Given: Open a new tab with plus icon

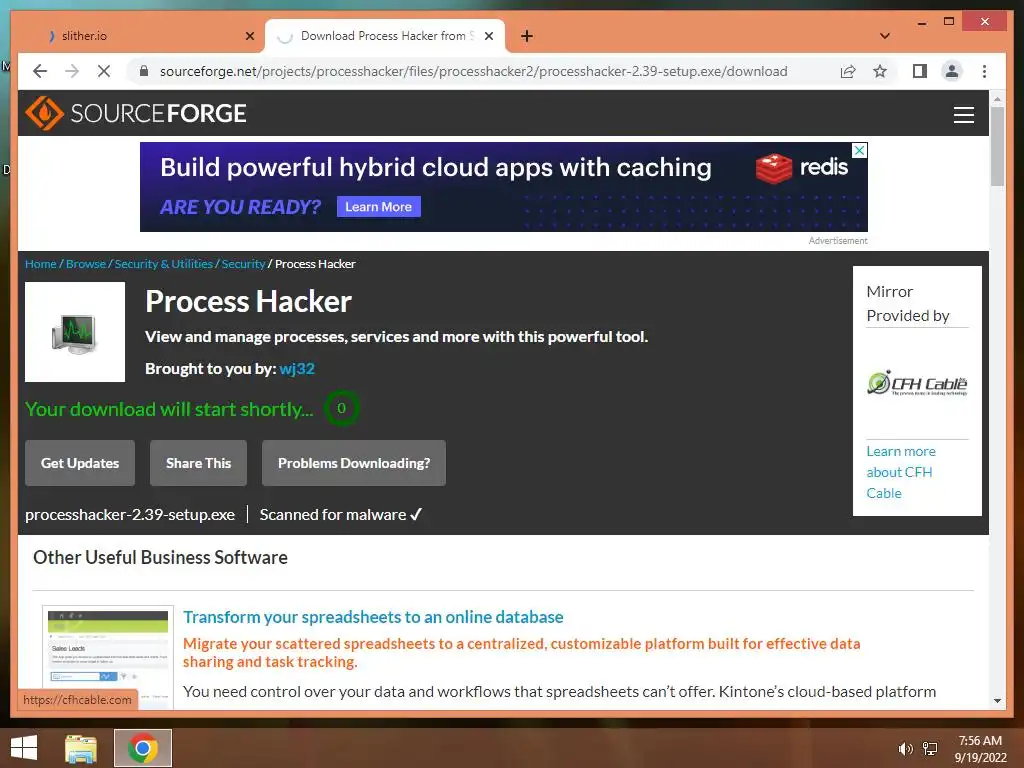Looking at the screenshot, I should 526,36.
